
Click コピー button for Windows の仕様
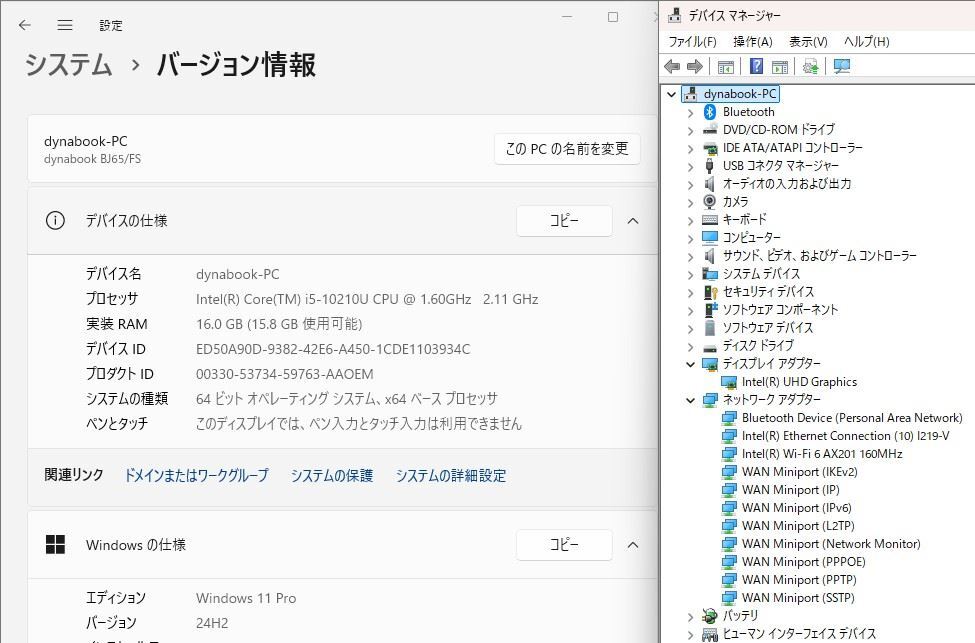point(564,545)
